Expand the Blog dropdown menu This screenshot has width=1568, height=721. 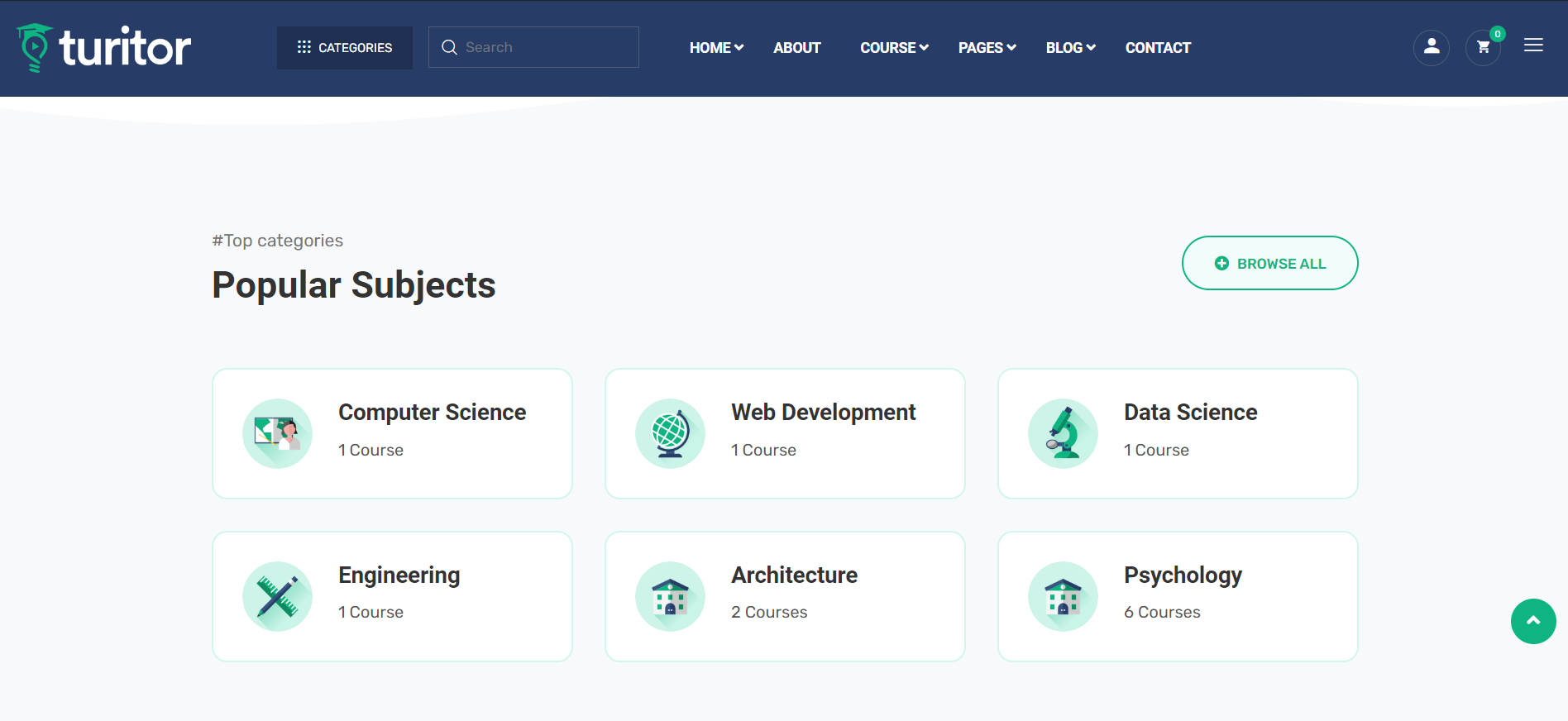pos(1070,48)
